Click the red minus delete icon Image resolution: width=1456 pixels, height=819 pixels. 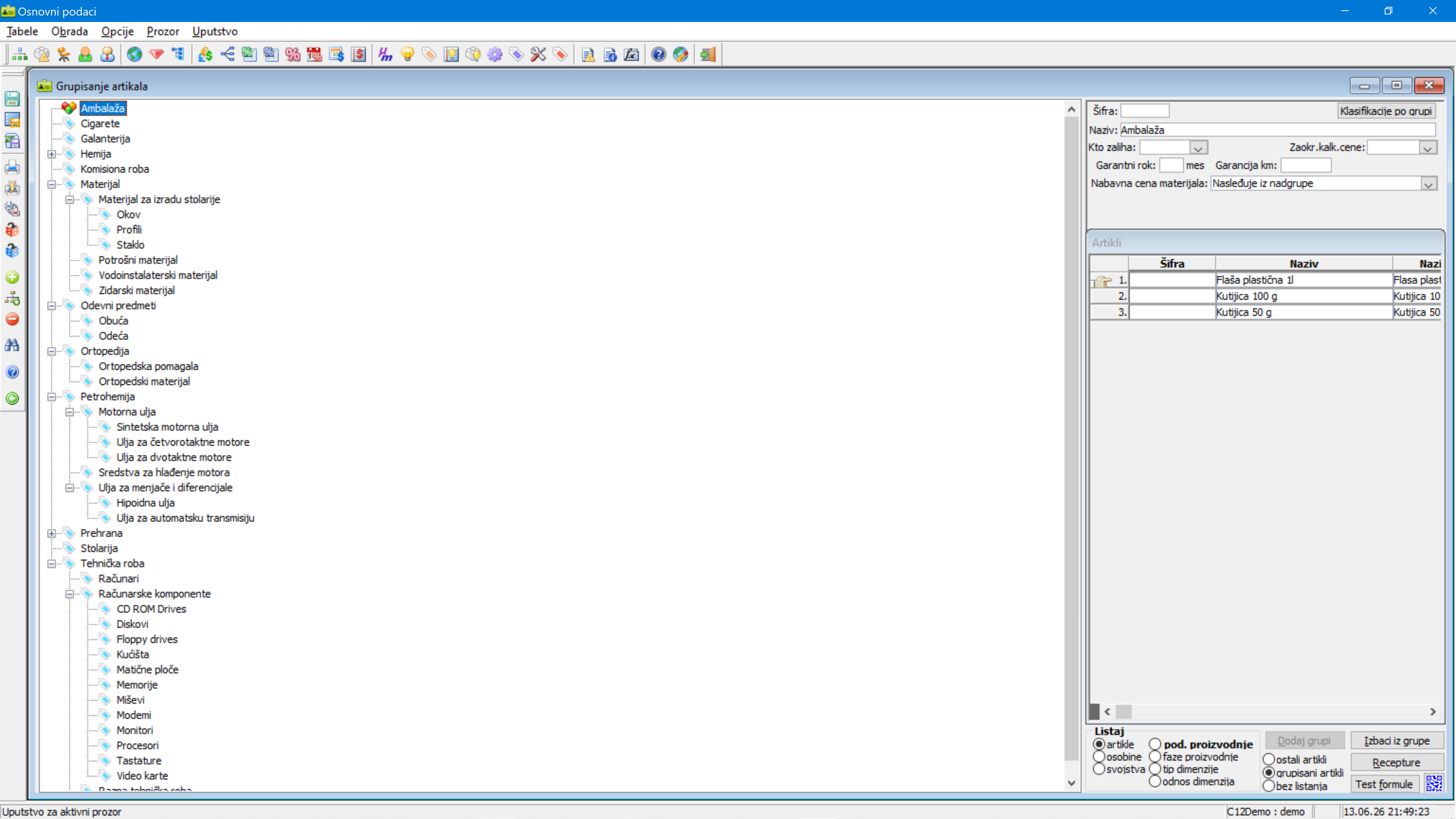tap(12, 319)
